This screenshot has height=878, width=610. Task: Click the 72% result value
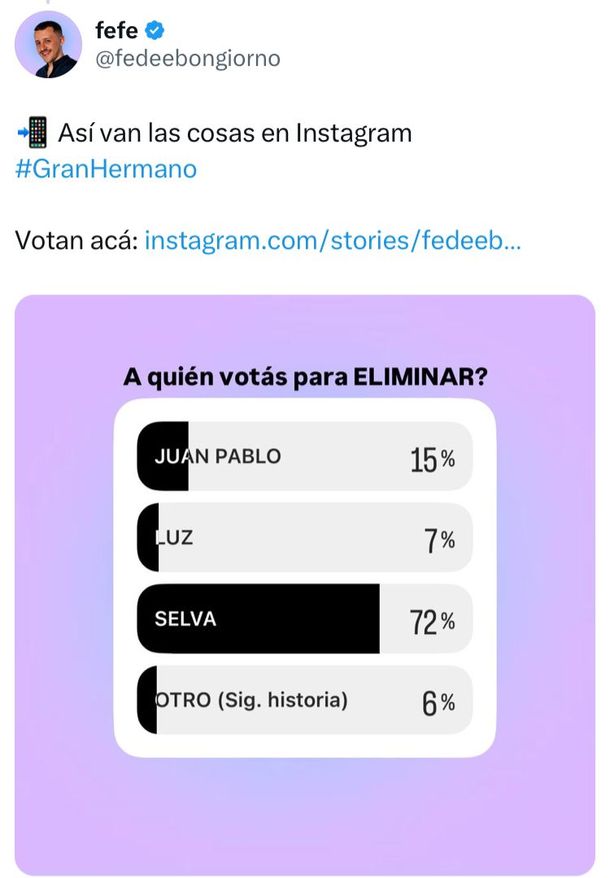coord(432,621)
